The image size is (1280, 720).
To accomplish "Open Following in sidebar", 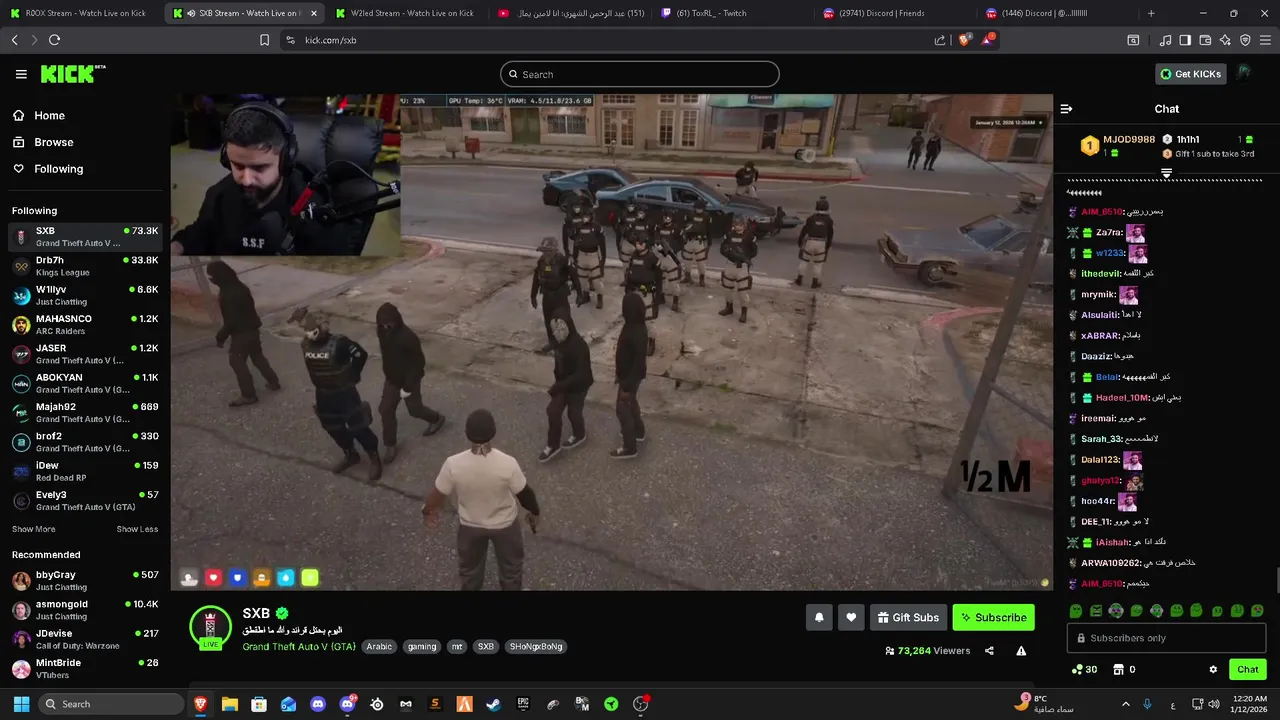I will 49,169.
